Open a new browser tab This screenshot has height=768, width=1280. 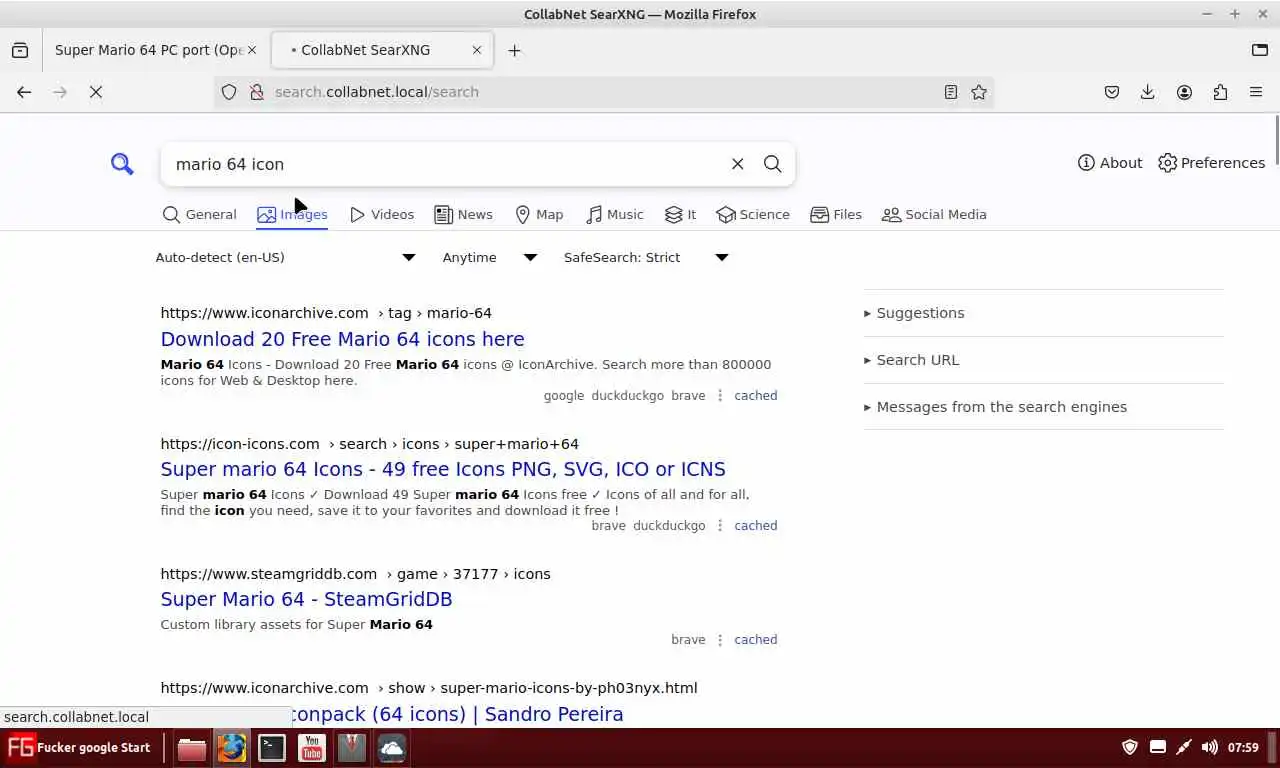514,50
